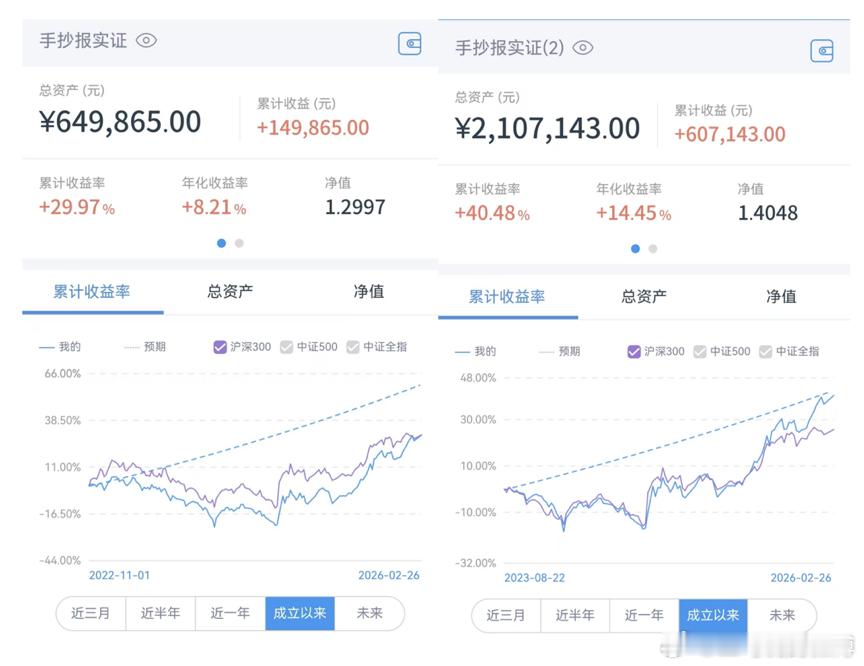
Task: Click the 手抄报实证(2) portfolio title
Action: coord(510,48)
